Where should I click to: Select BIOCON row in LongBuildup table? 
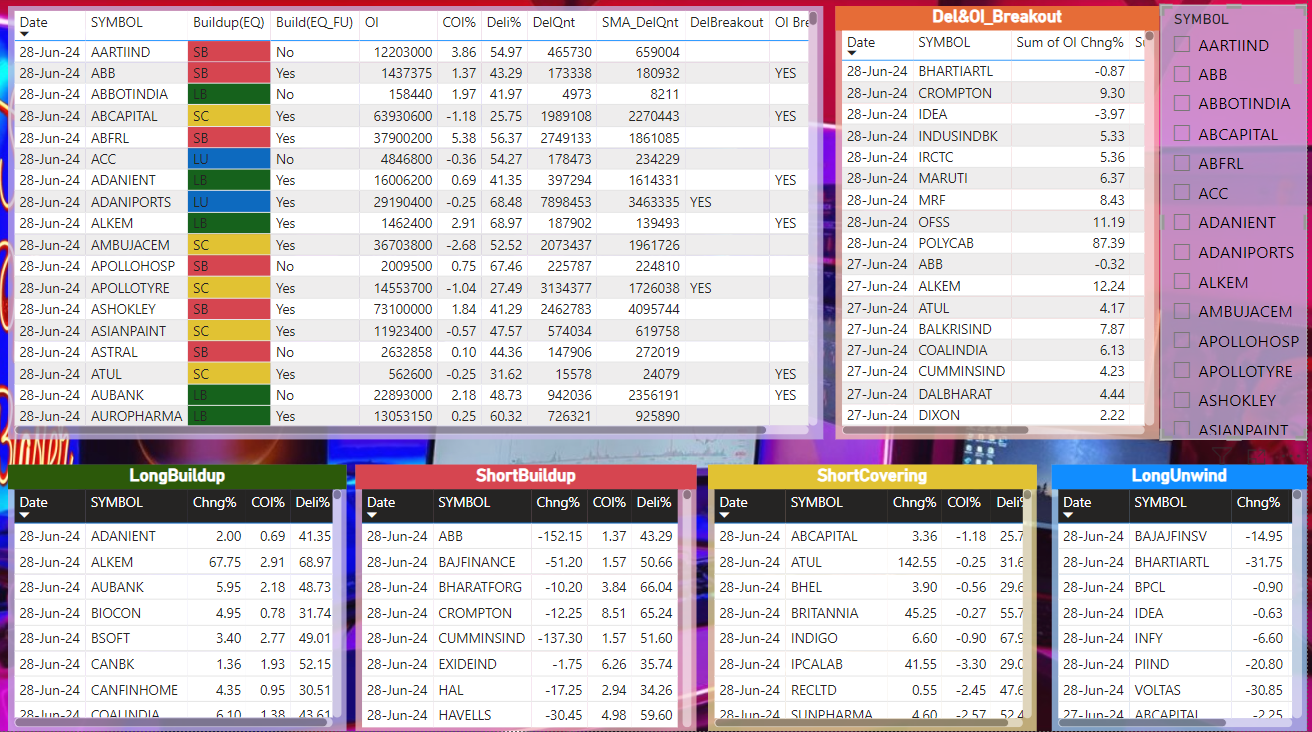click(x=173, y=613)
